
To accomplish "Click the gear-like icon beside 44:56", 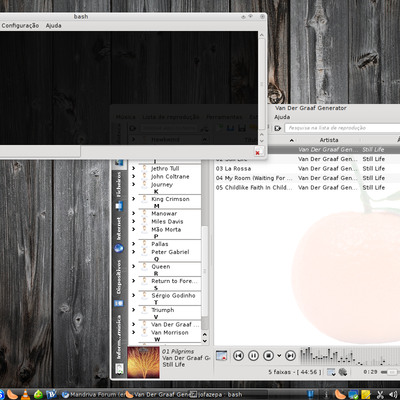I will click(x=343, y=372).
